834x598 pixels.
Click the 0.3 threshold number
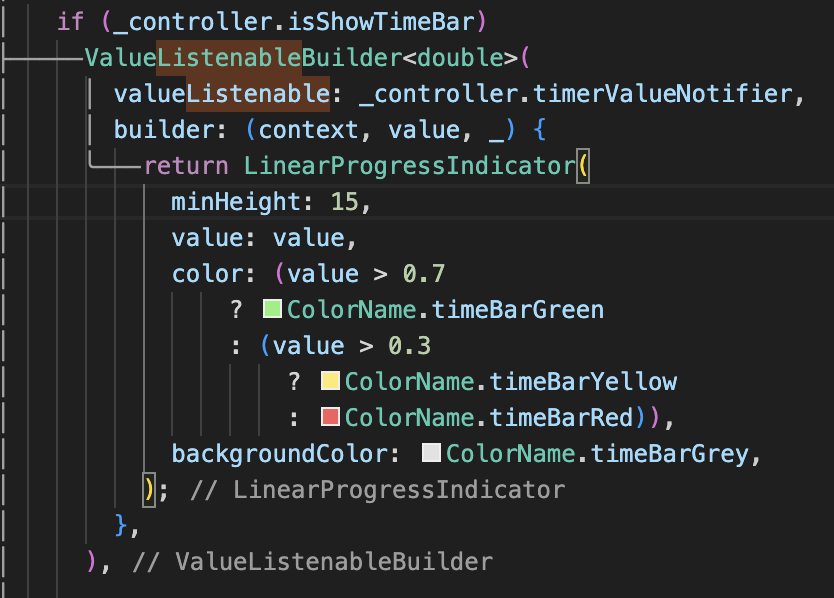(x=409, y=346)
